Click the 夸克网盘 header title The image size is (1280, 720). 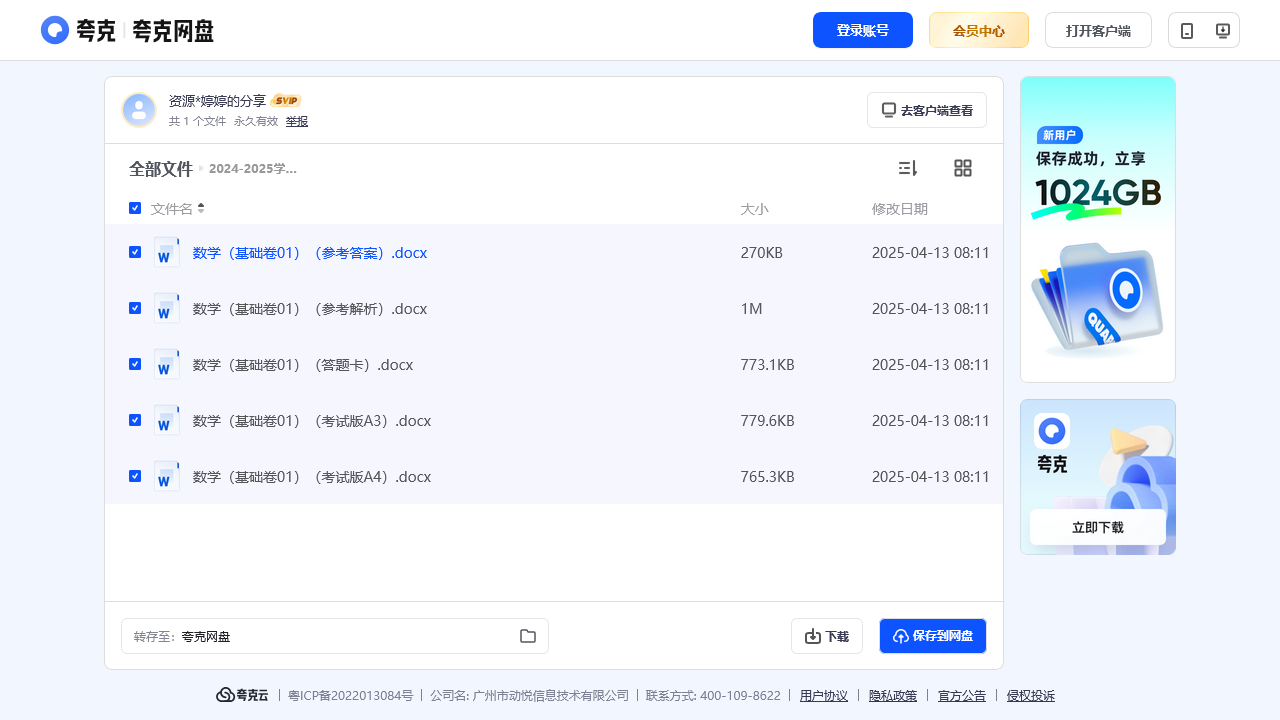(x=173, y=31)
